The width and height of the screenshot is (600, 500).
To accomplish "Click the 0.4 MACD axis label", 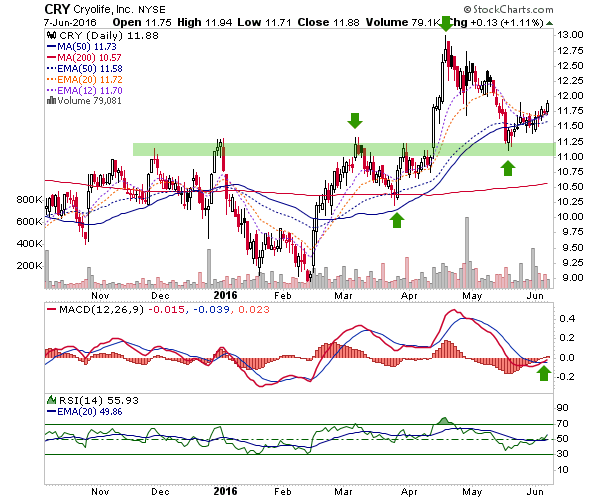I will (x=566, y=318).
